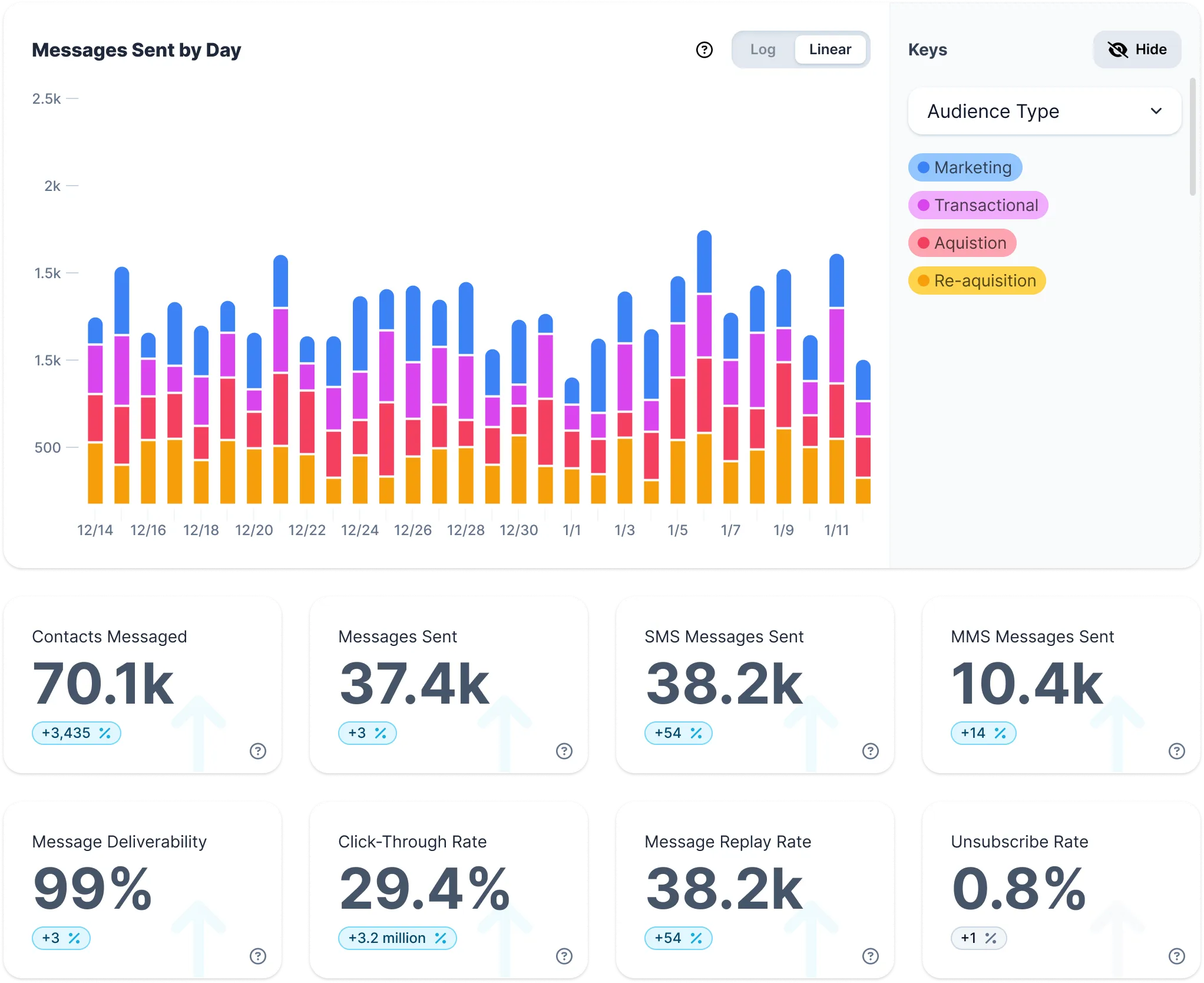Select the Linear scale option

pyautogui.click(x=829, y=50)
